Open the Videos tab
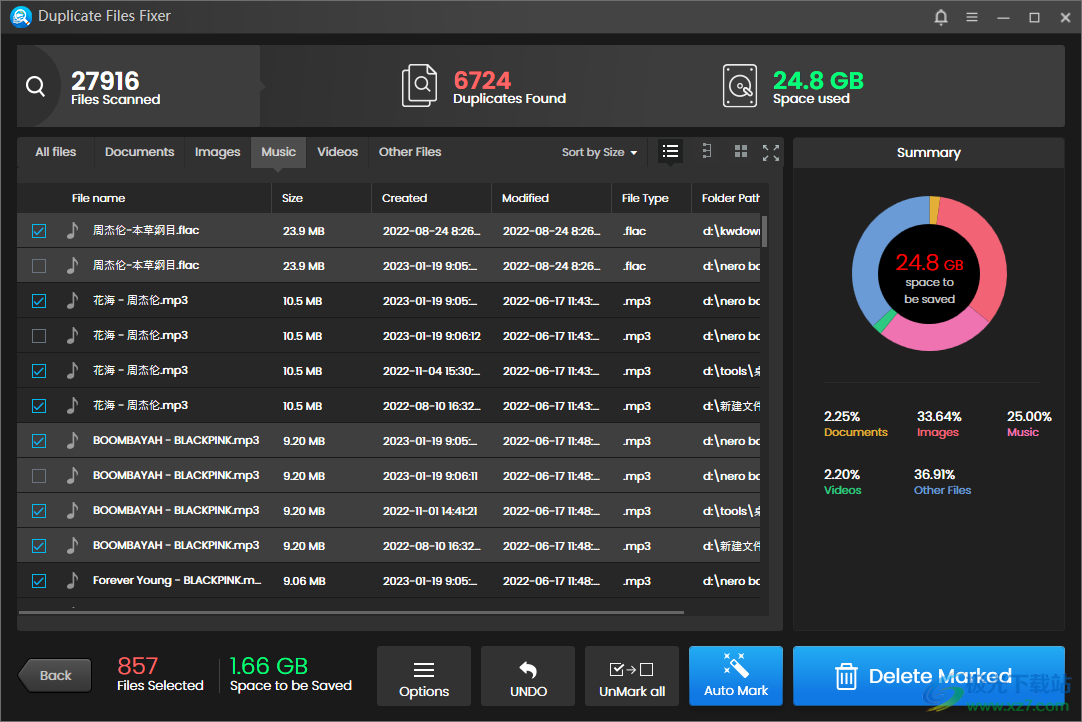The width and height of the screenshot is (1082, 722). (337, 152)
